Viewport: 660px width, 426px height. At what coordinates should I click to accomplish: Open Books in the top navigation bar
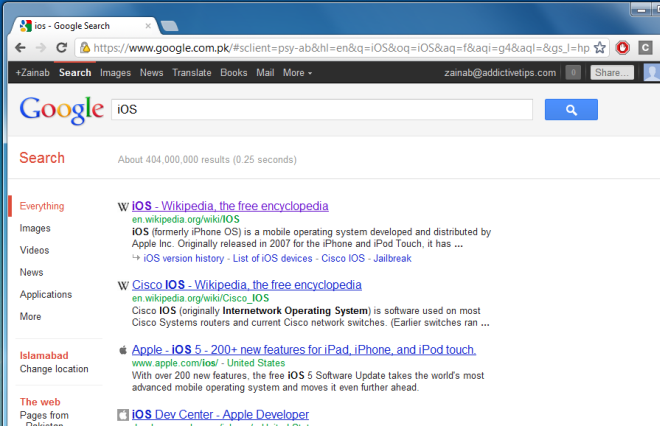tap(234, 73)
